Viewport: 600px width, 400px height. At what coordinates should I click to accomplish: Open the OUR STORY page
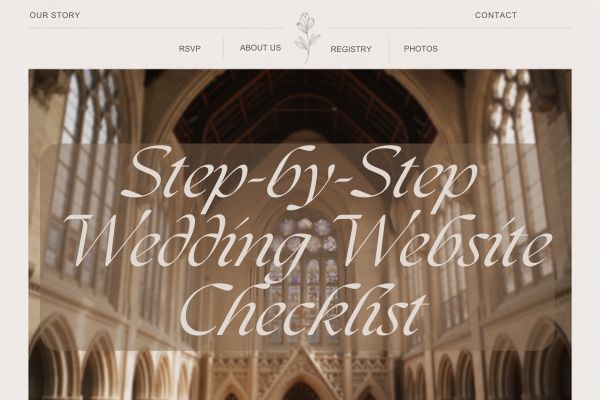point(55,15)
